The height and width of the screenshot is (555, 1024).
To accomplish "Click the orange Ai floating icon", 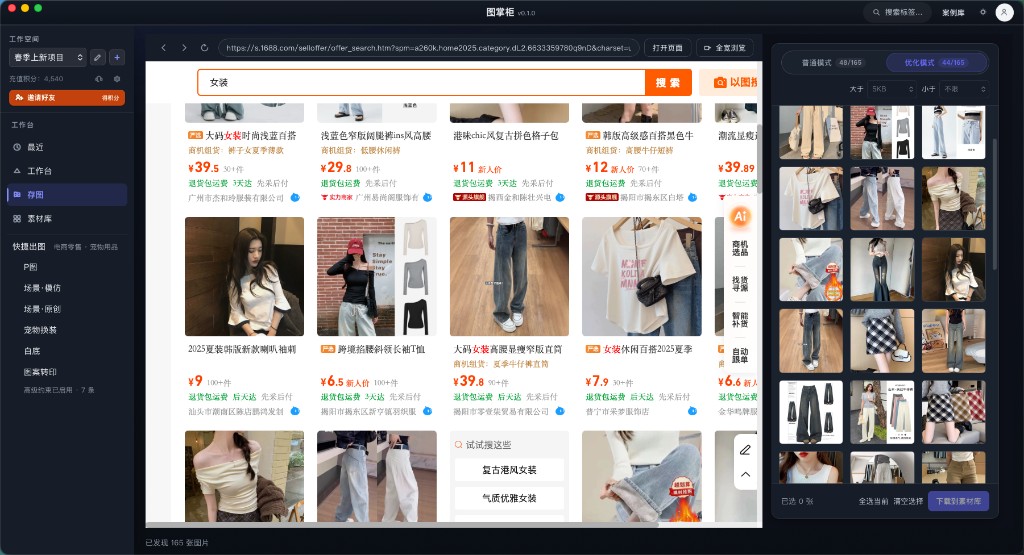I will [740, 216].
